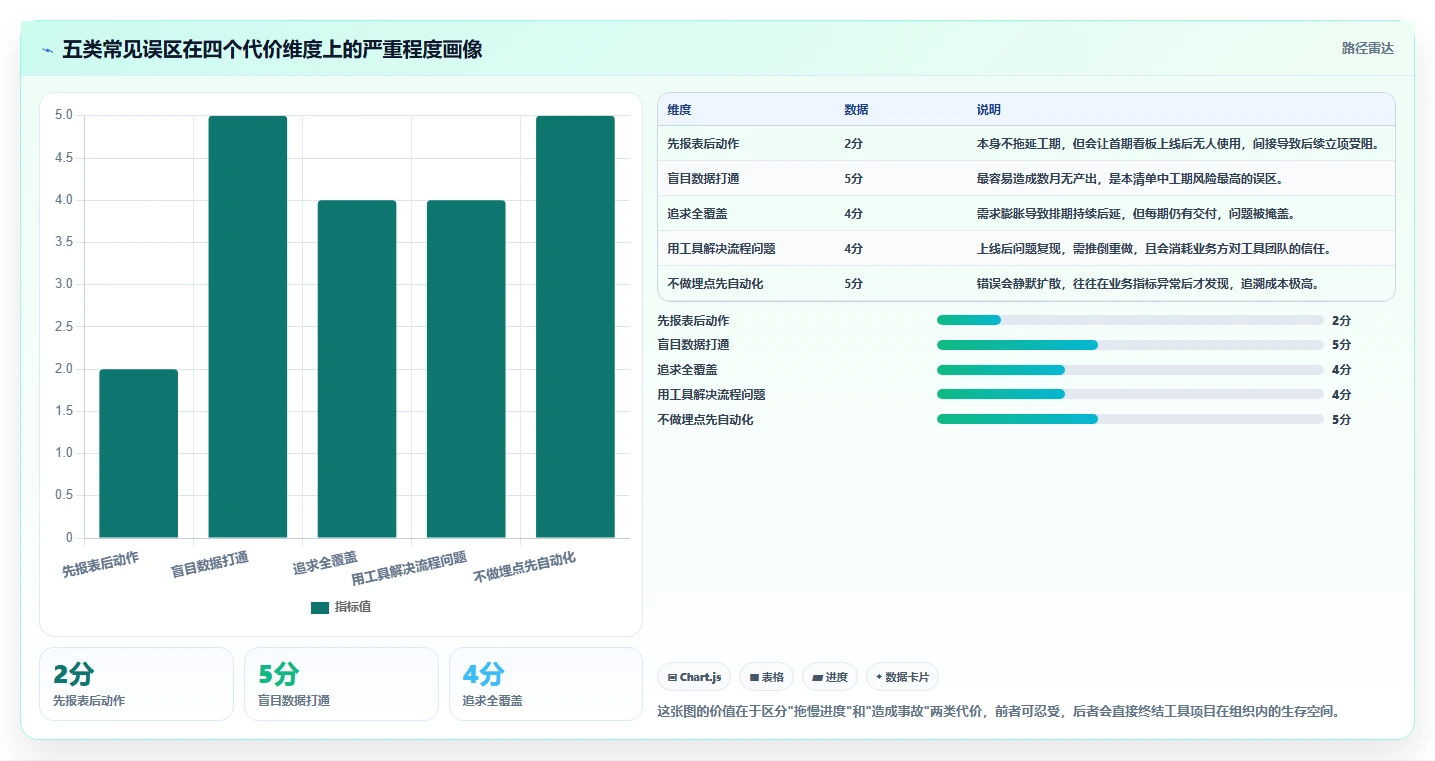Open the 5分 盲目数据打通 data card
Viewport: 1435px width, 761px height.
pyautogui.click(x=341, y=684)
